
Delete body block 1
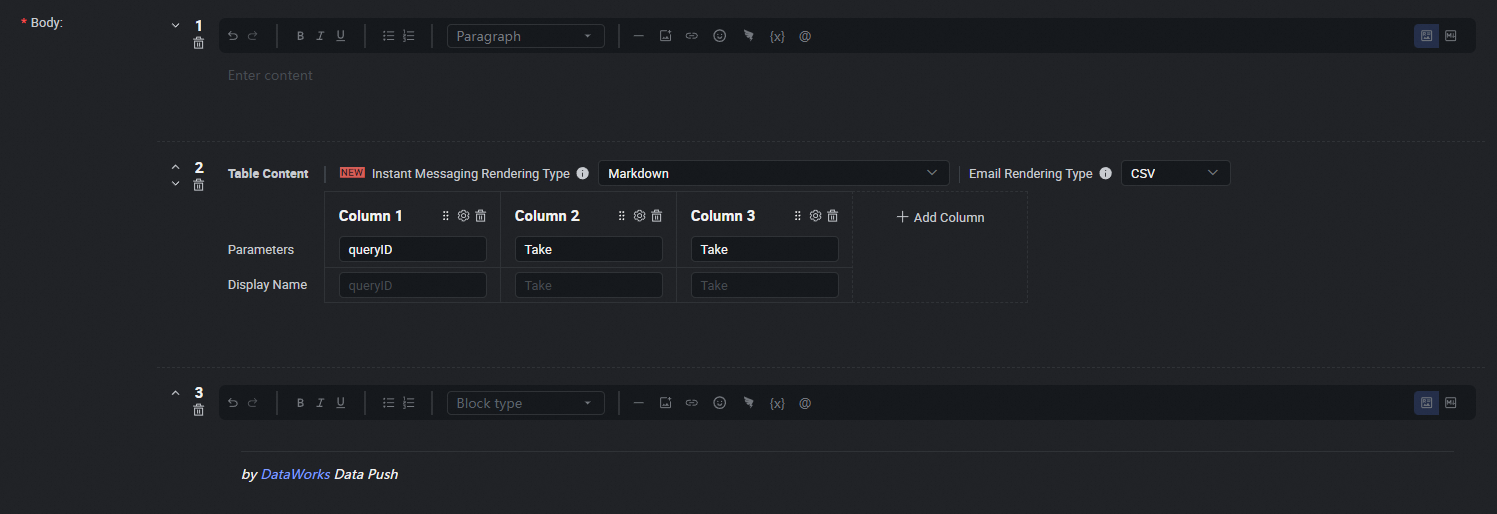199,43
